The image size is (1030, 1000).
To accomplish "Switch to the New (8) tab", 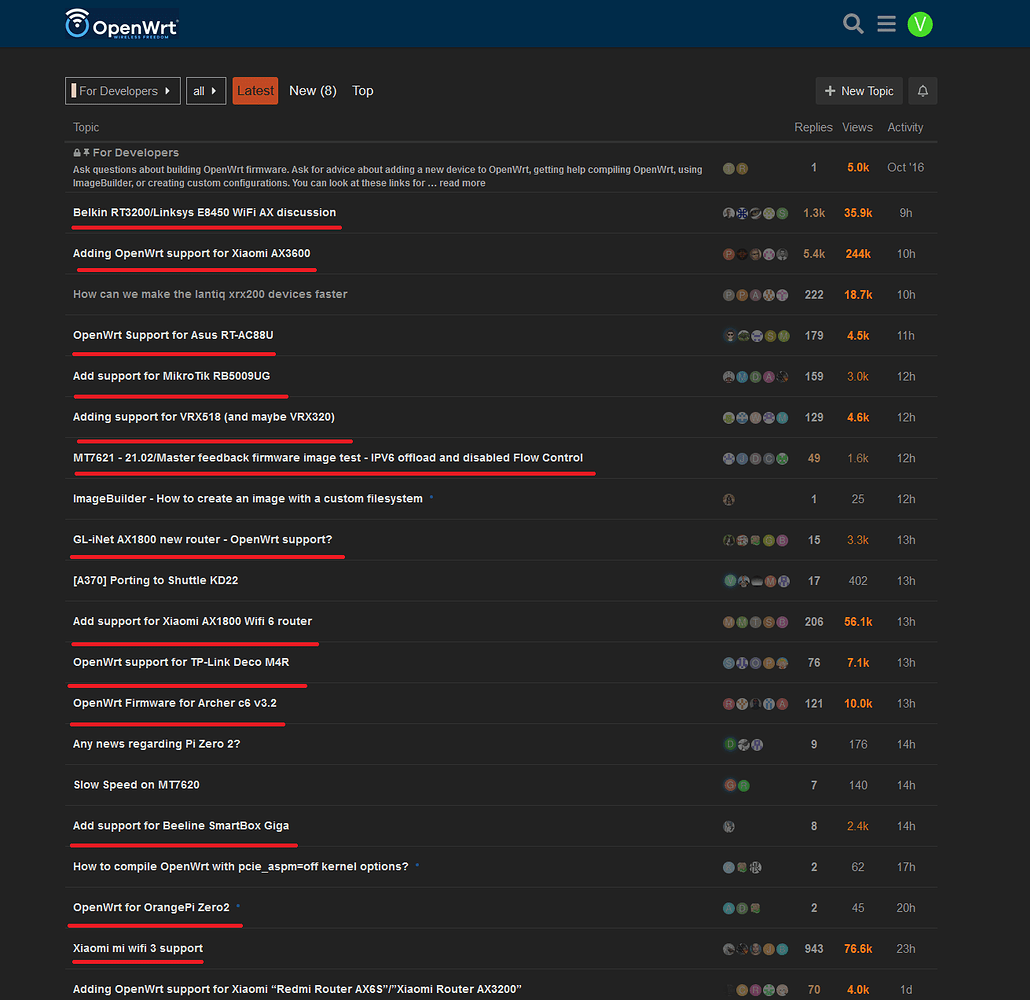I will coord(312,90).
